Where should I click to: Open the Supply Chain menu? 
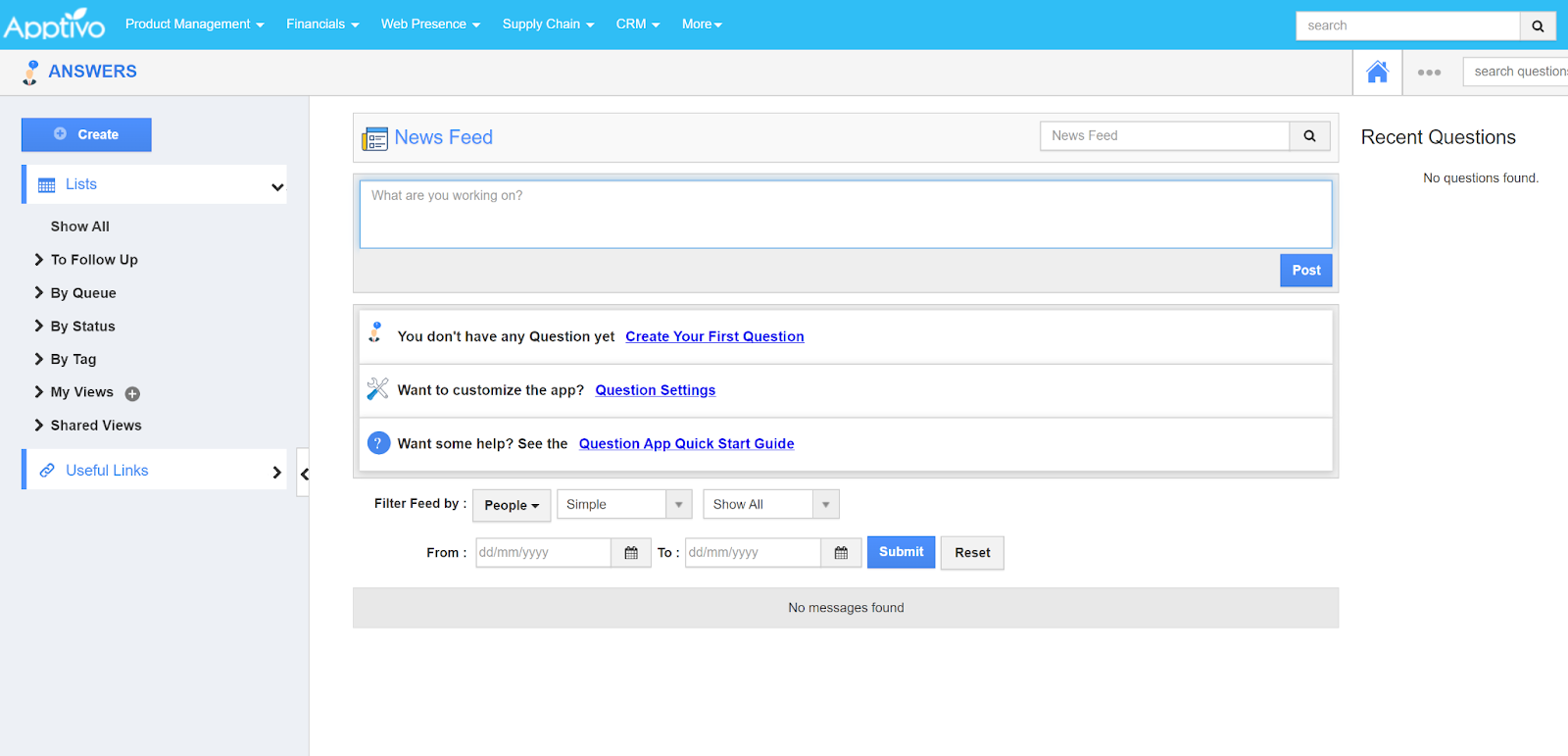[548, 25]
